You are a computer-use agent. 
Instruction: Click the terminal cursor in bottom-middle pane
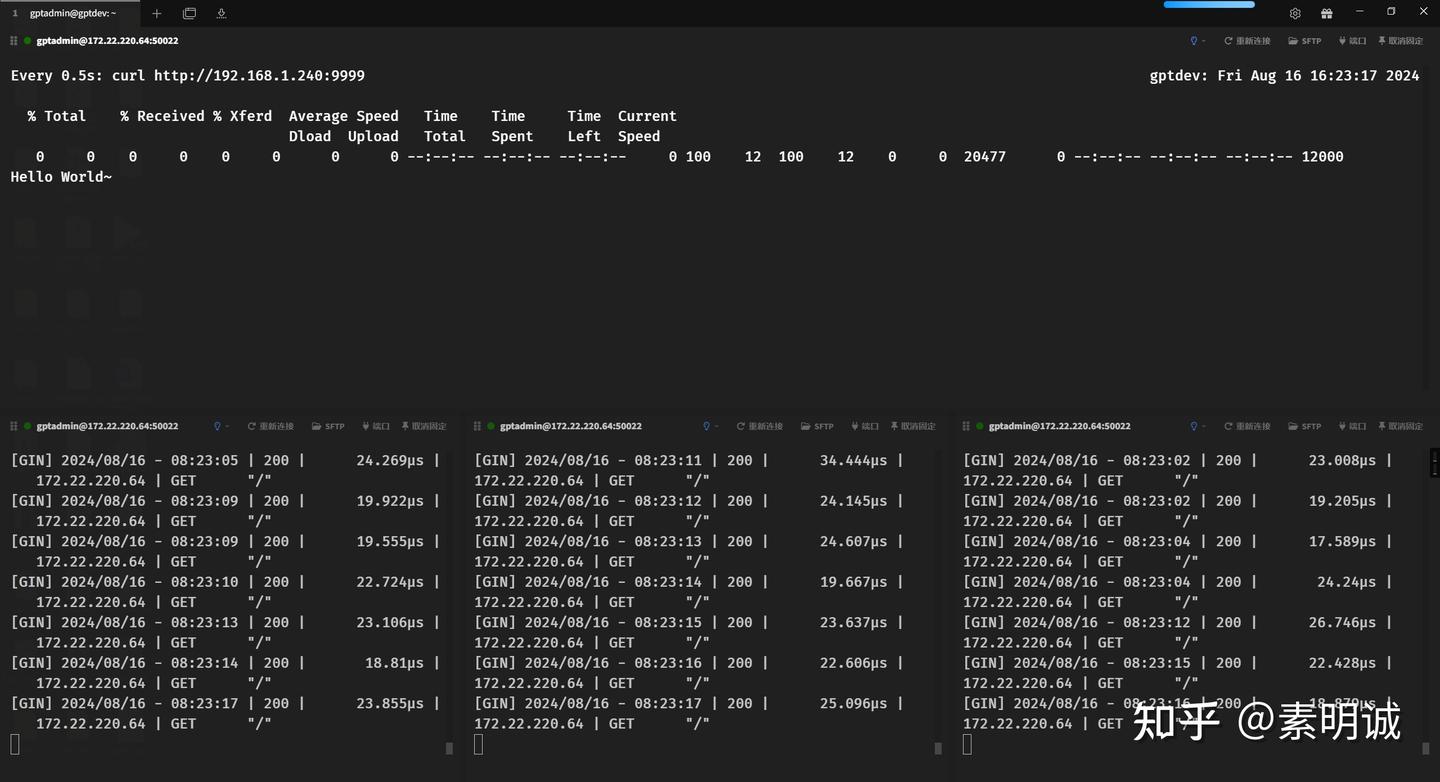tap(479, 744)
